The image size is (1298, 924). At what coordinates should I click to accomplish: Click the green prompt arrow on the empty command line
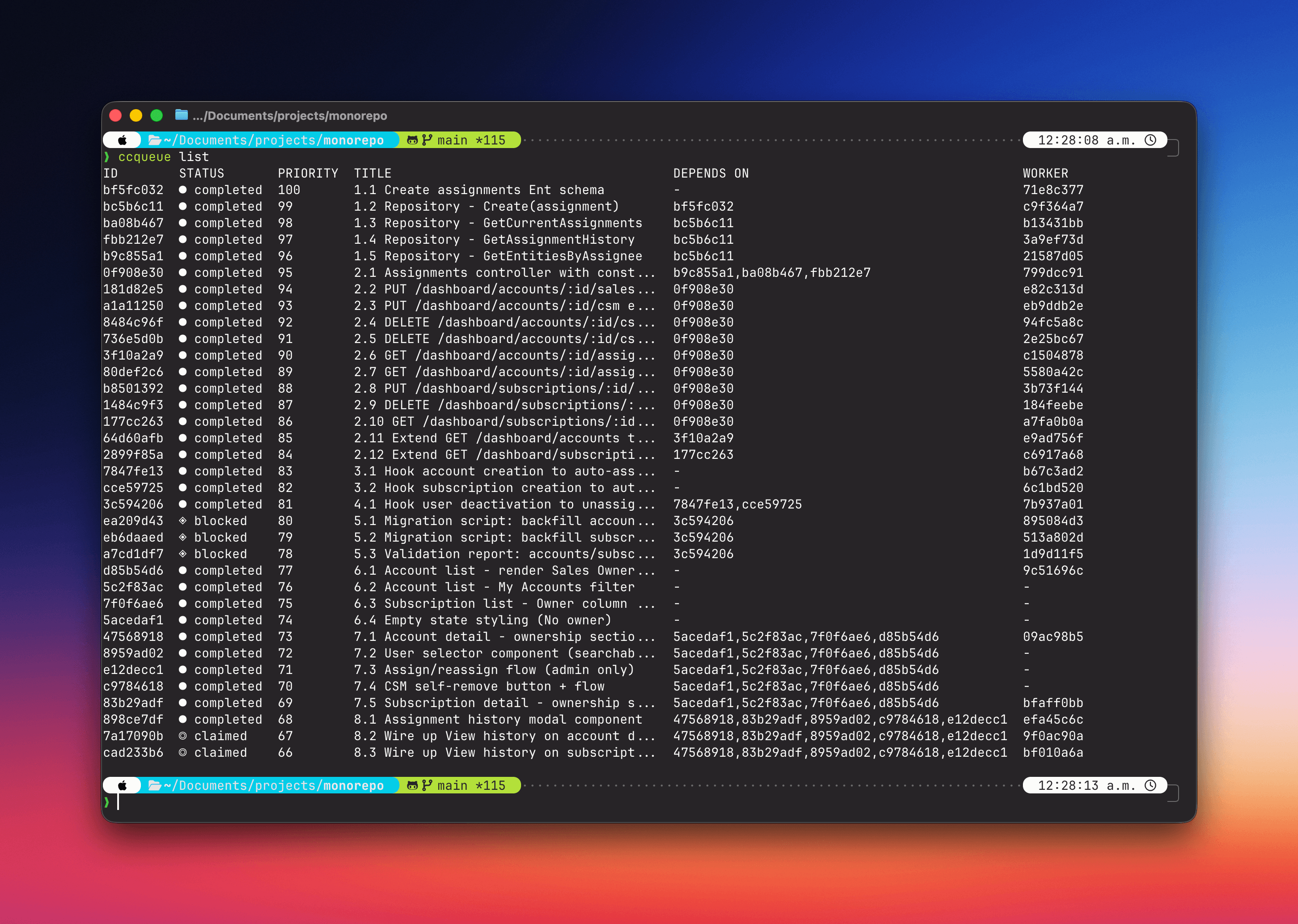tap(106, 801)
